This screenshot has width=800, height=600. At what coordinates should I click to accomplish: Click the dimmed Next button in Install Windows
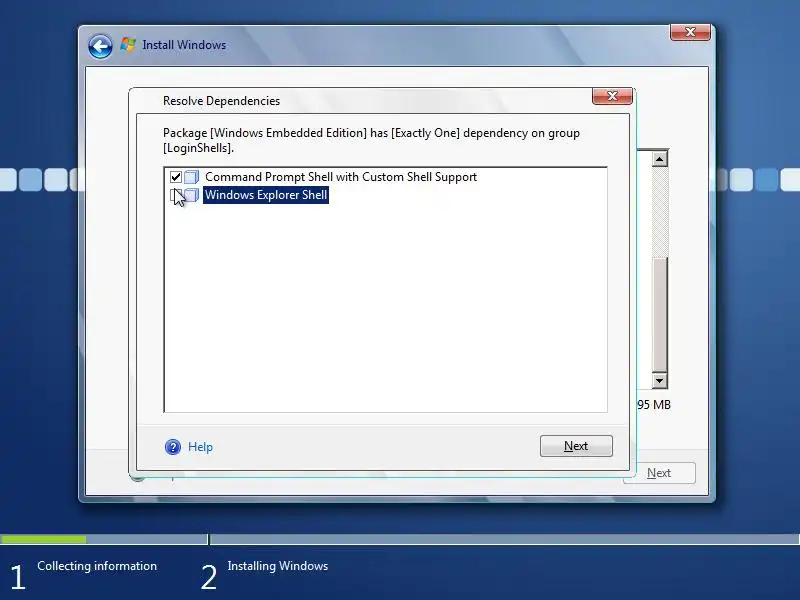[x=659, y=473]
